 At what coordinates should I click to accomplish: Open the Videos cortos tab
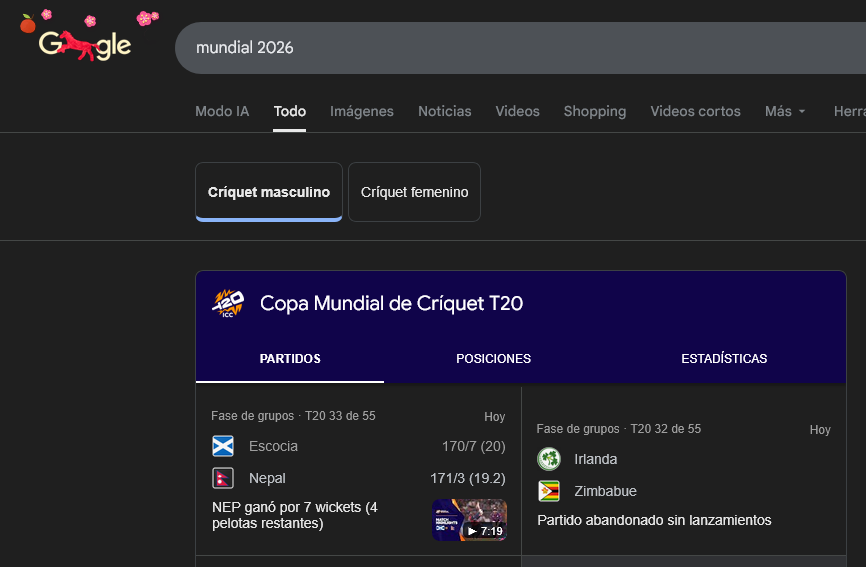[695, 112]
